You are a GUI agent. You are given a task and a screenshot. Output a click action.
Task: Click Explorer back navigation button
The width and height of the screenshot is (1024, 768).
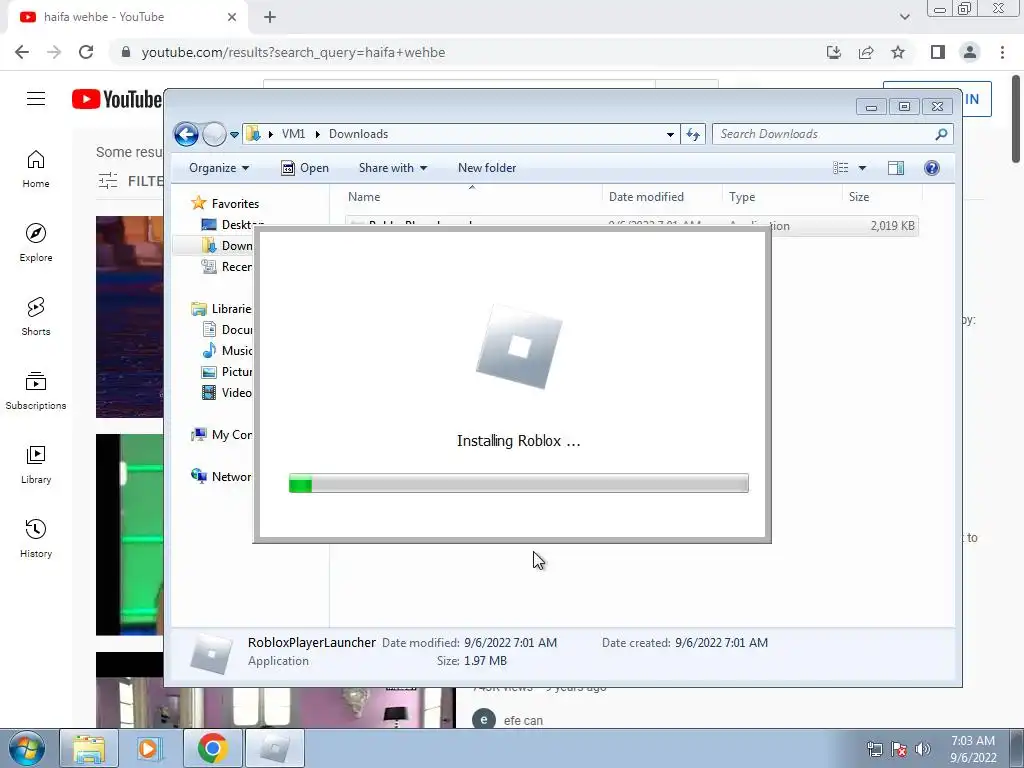click(x=186, y=135)
